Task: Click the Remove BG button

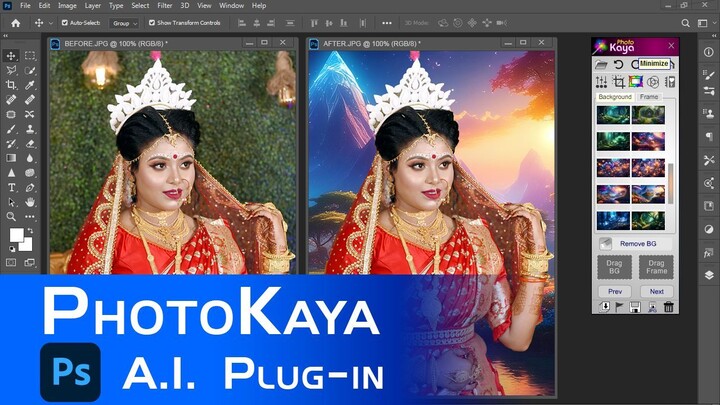Action: coord(635,243)
